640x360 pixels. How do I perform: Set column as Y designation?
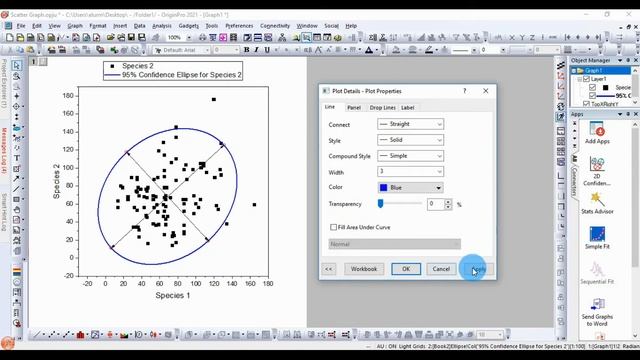(522, 38)
